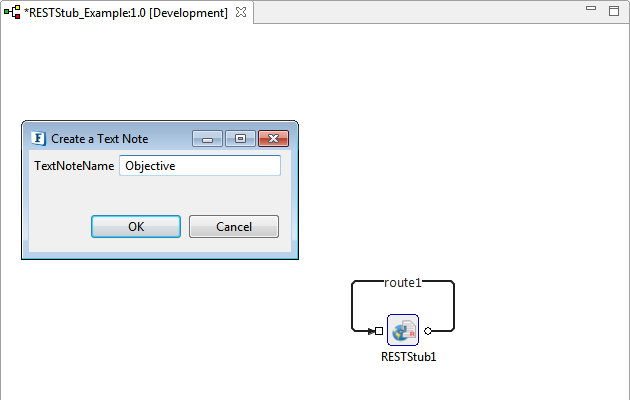Click the flow icon on editor tab
Screen dimensions: 630x400
(12, 12)
